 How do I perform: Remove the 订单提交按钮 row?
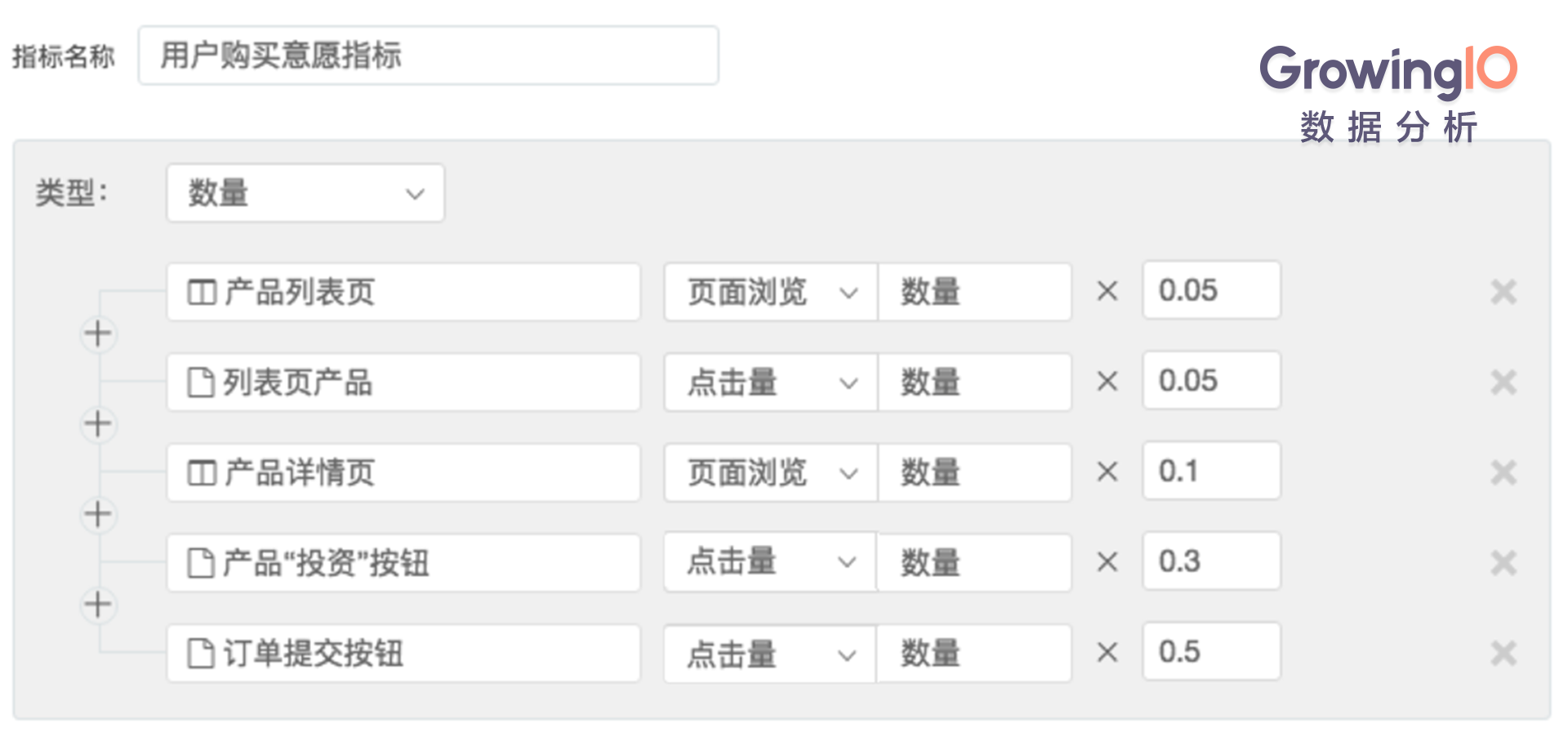1503,653
